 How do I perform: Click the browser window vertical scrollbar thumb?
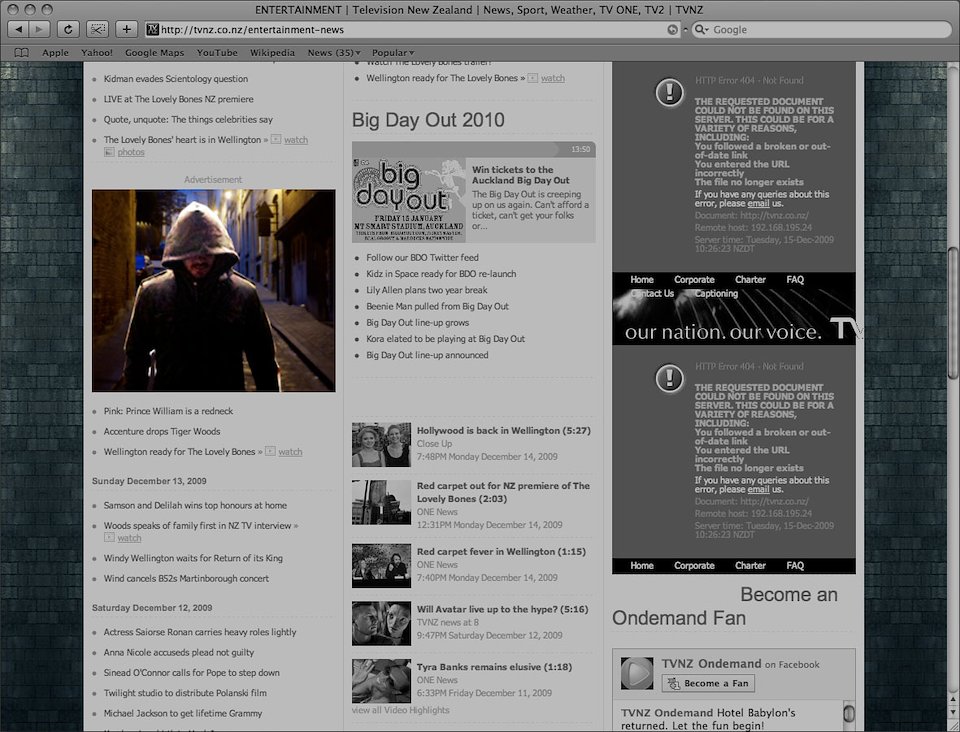coord(953,313)
